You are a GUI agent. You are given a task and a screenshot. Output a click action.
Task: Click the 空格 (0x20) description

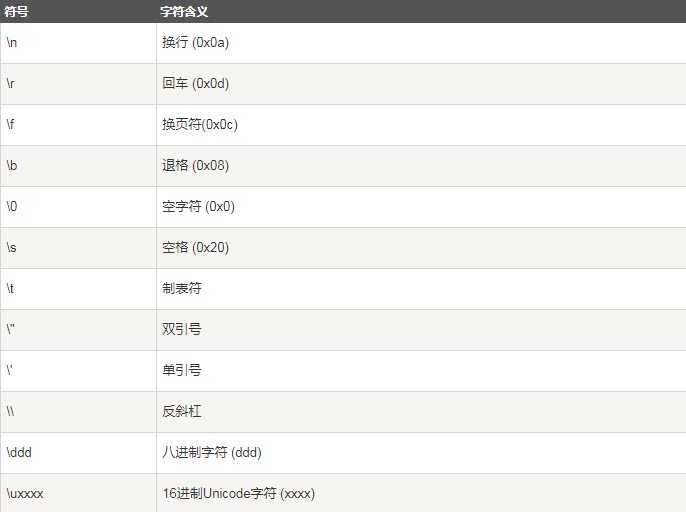[x=196, y=247]
